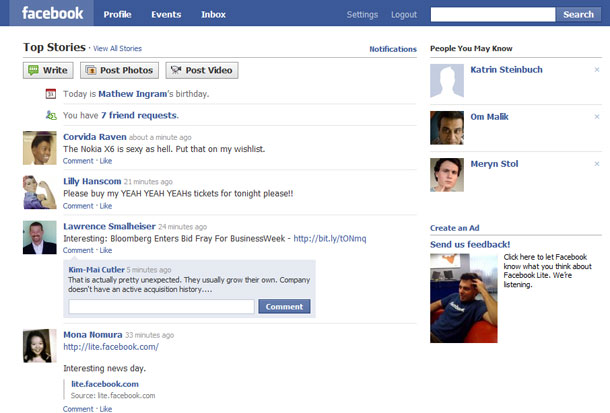Screen dimensions: 610x413
Task: Dismiss the Katrin Steinbuch suggestion
Action: [x=597, y=70]
